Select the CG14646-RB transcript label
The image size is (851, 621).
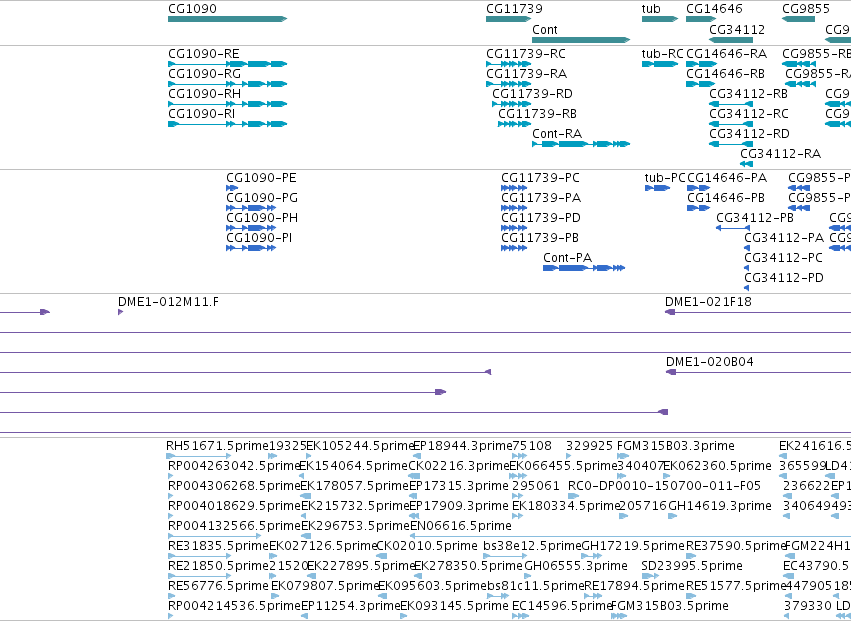coord(726,74)
